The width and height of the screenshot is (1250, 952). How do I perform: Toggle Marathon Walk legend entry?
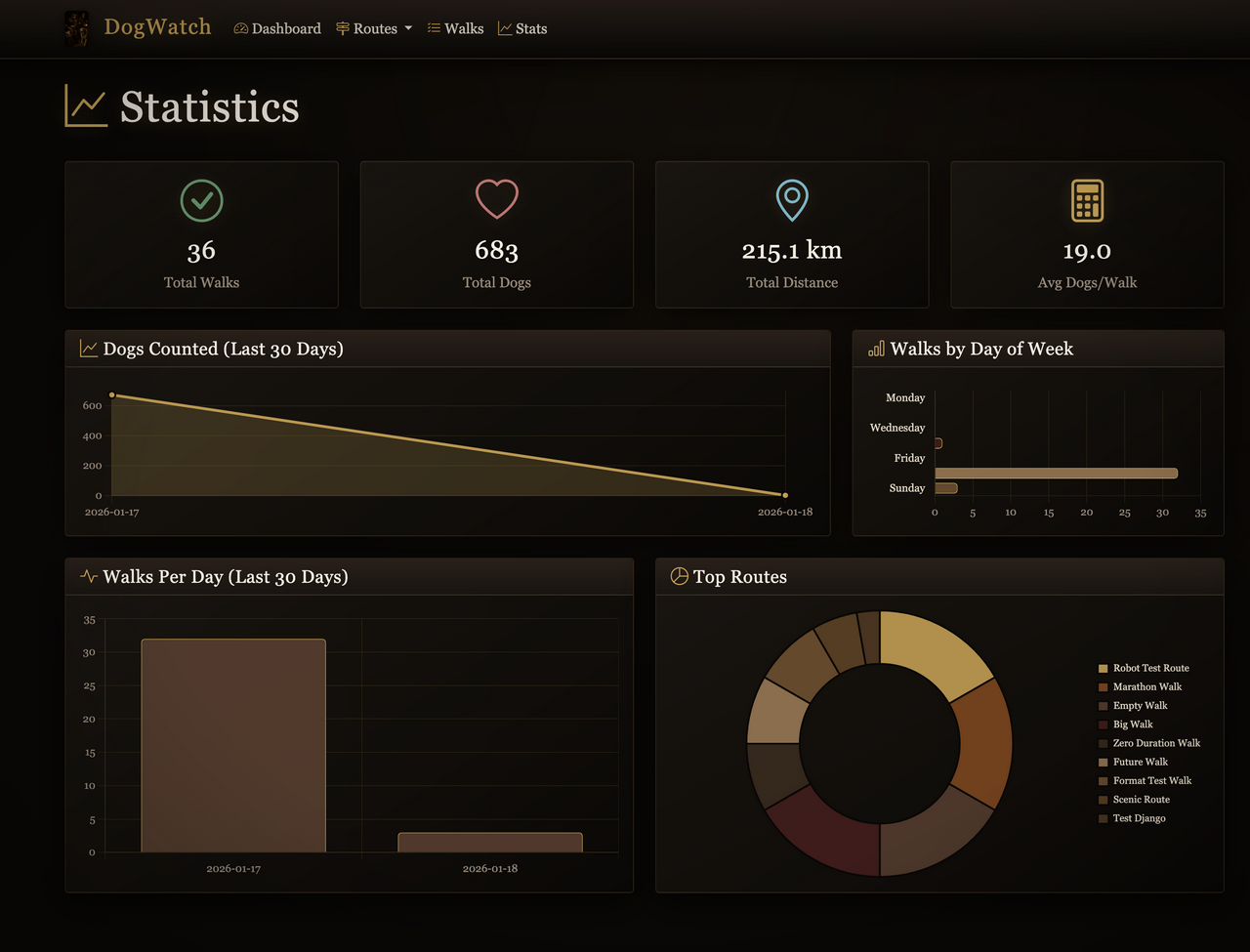click(1146, 686)
